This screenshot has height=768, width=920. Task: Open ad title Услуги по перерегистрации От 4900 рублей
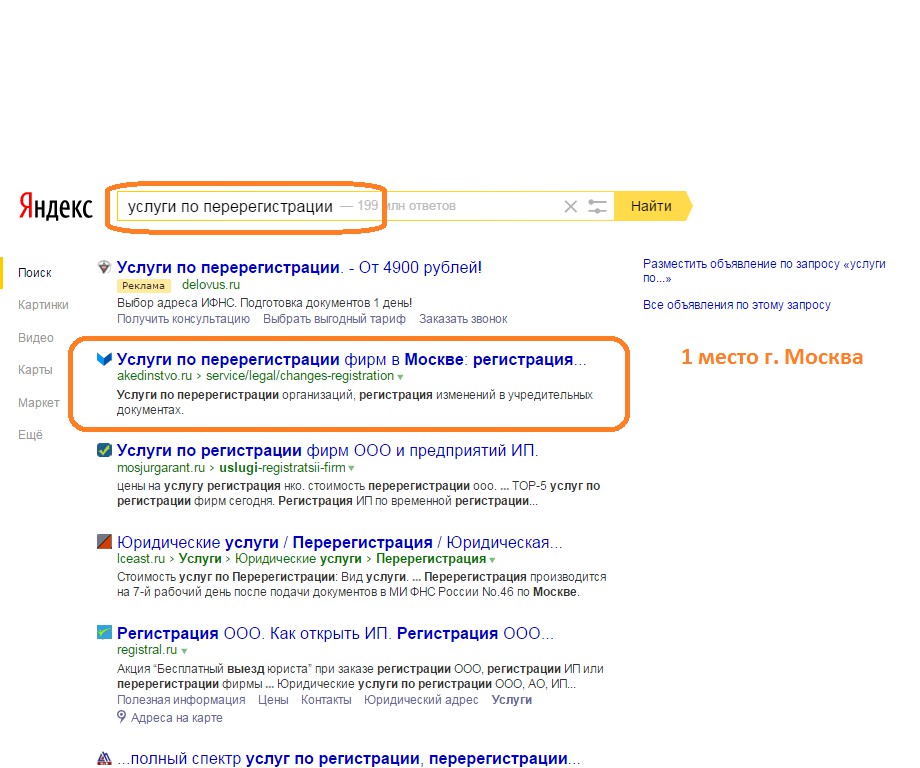(299, 268)
